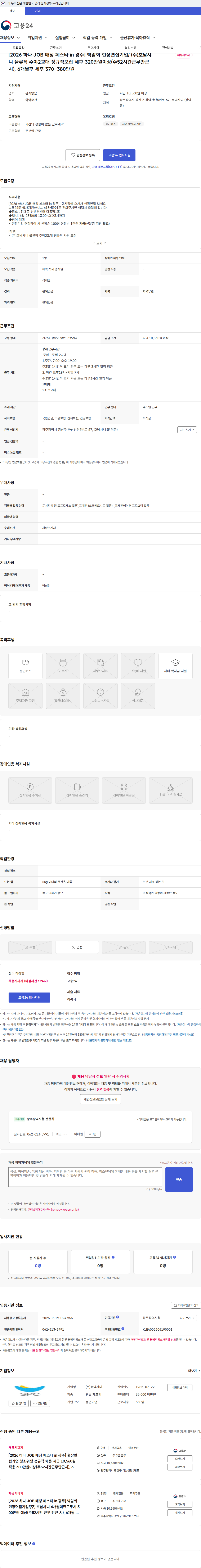Click the 면접 screening step tile
The image size is (201, 1568).
tap(77, 947)
